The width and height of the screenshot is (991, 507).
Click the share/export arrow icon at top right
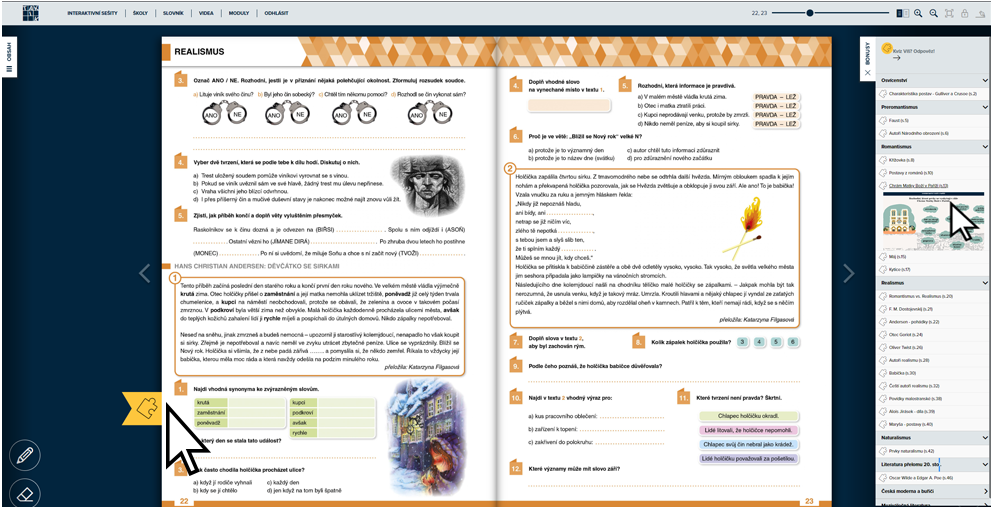[980, 13]
